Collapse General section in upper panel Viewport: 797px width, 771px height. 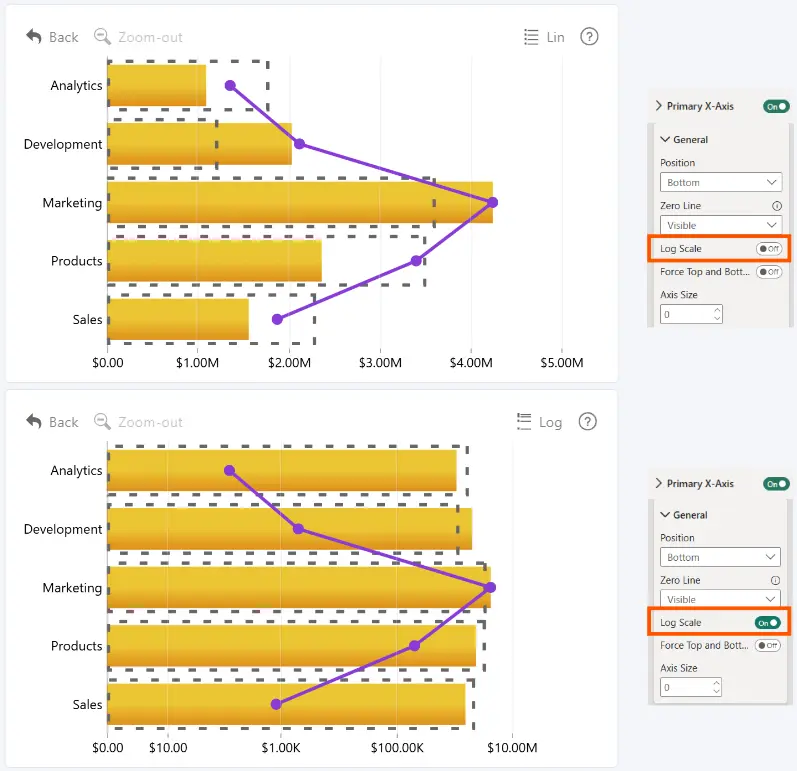click(x=664, y=139)
